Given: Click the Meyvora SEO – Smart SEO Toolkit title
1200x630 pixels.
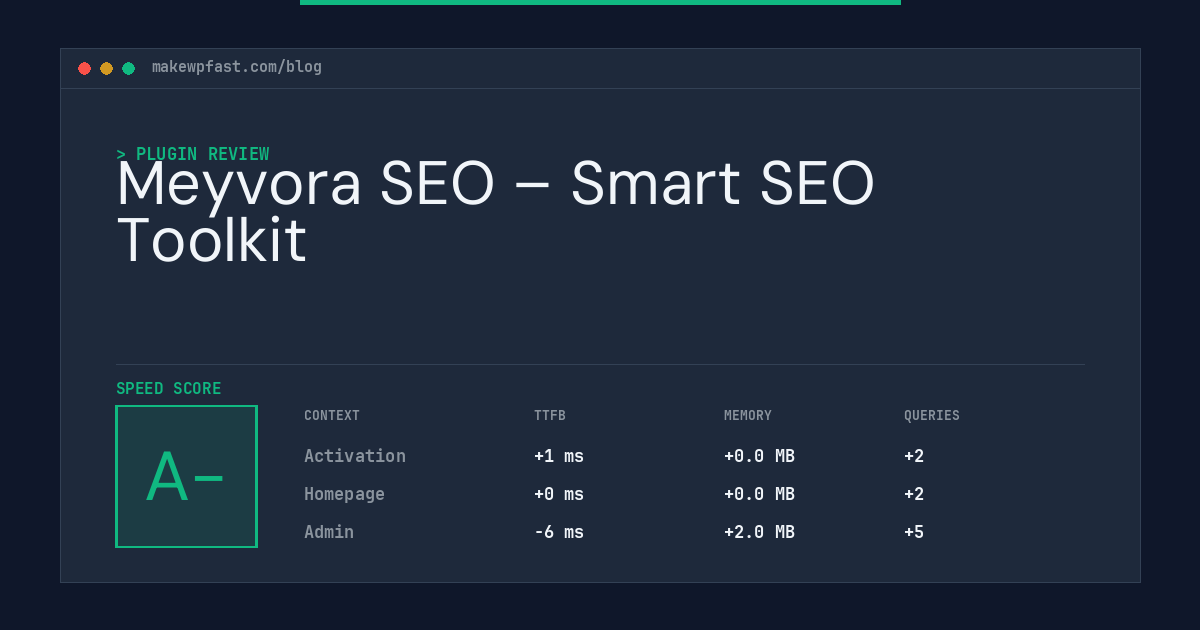Looking at the screenshot, I should tap(496, 212).
